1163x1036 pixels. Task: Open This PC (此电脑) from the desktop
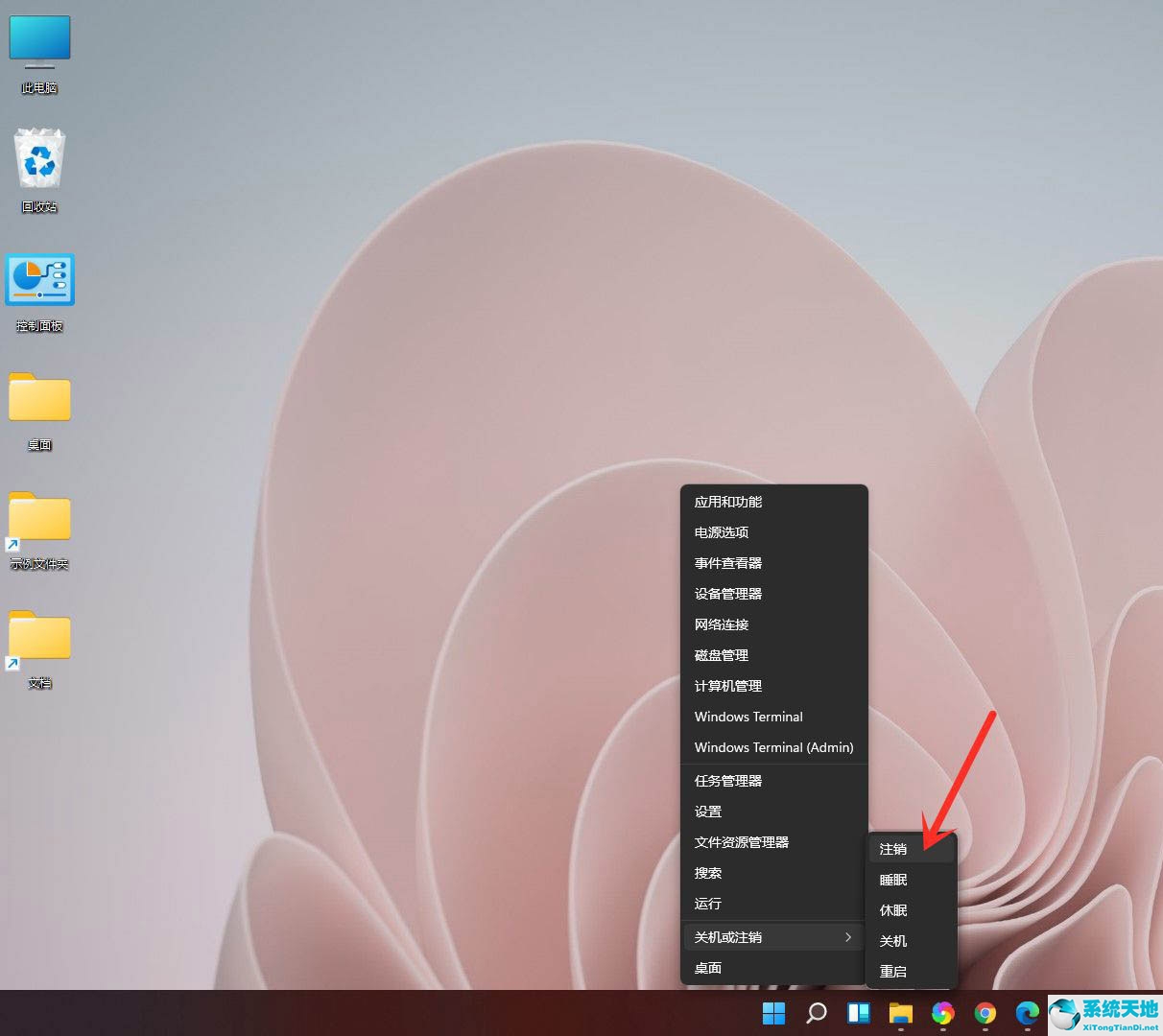point(39,40)
